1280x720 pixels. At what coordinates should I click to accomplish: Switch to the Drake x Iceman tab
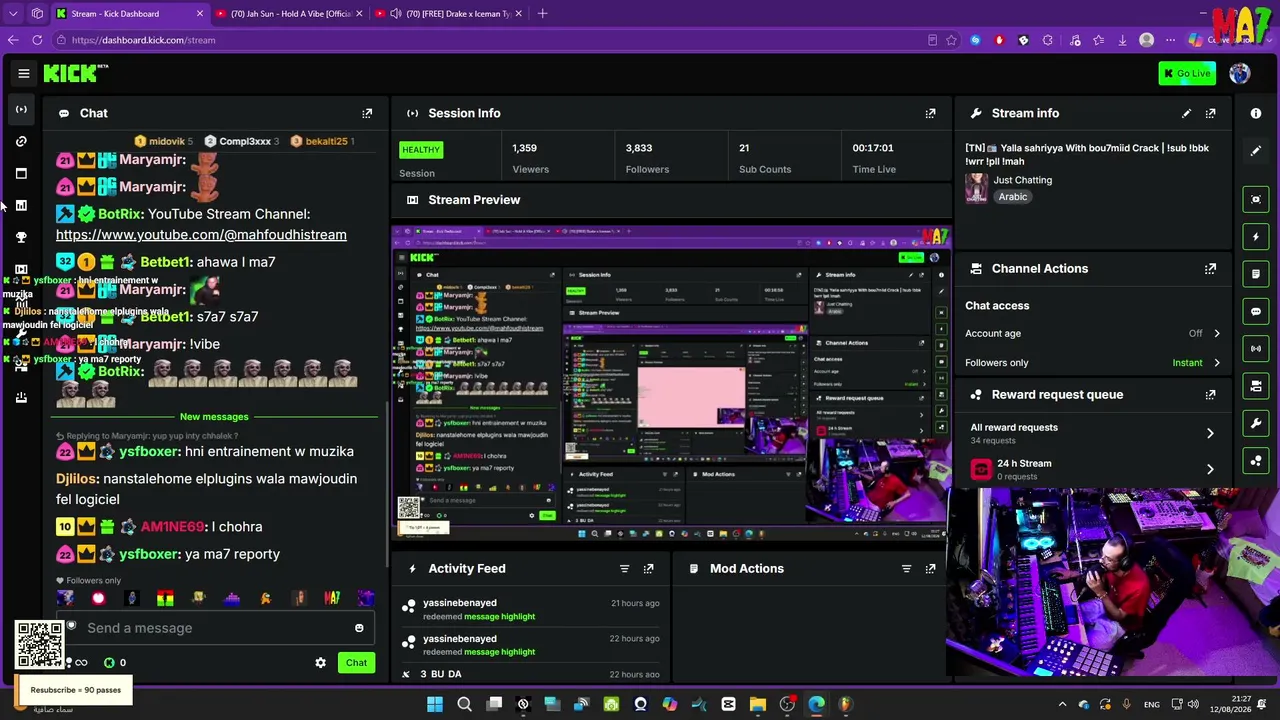click(x=450, y=14)
